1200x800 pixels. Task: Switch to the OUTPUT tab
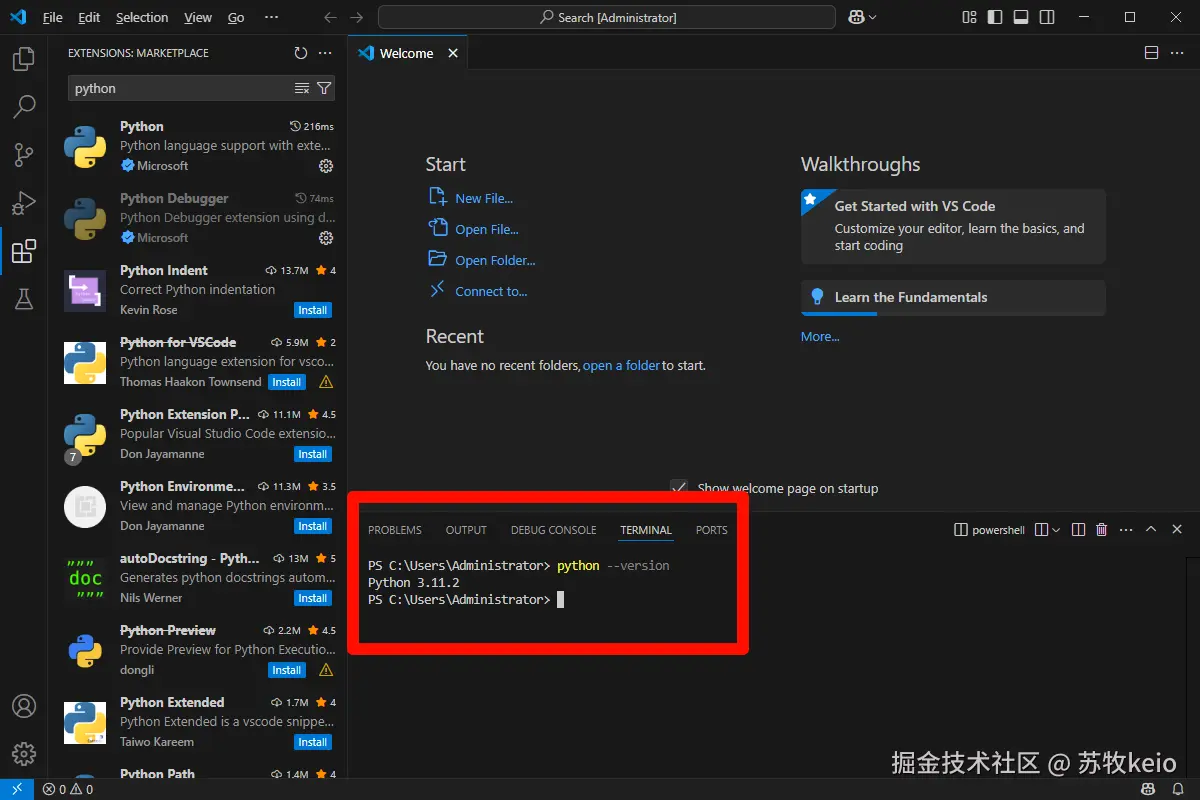pyautogui.click(x=466, y=530)
